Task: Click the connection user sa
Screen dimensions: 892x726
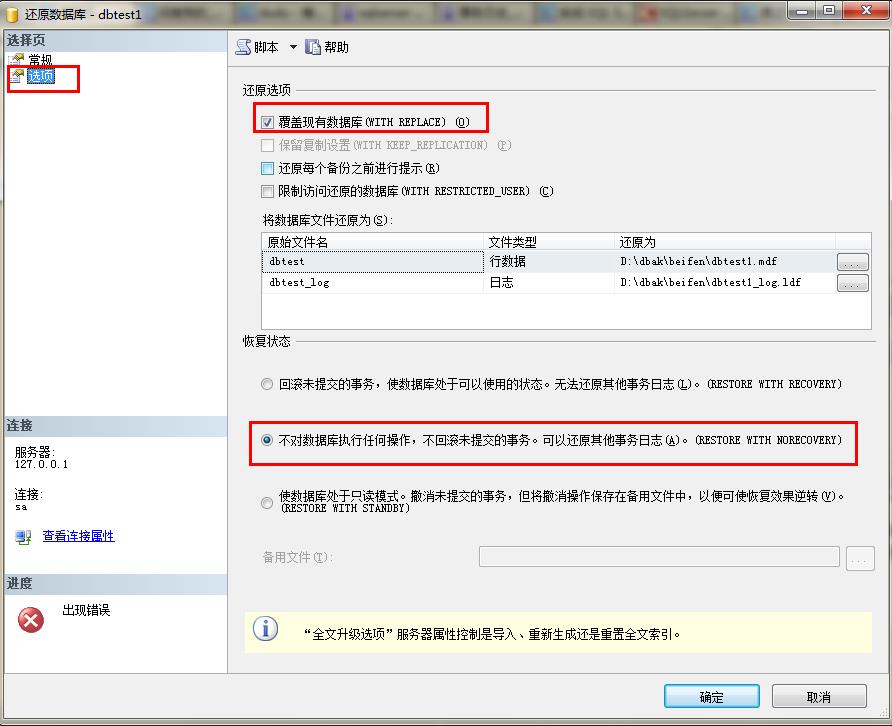Action: pyautogui.click(x=21, y=506)
